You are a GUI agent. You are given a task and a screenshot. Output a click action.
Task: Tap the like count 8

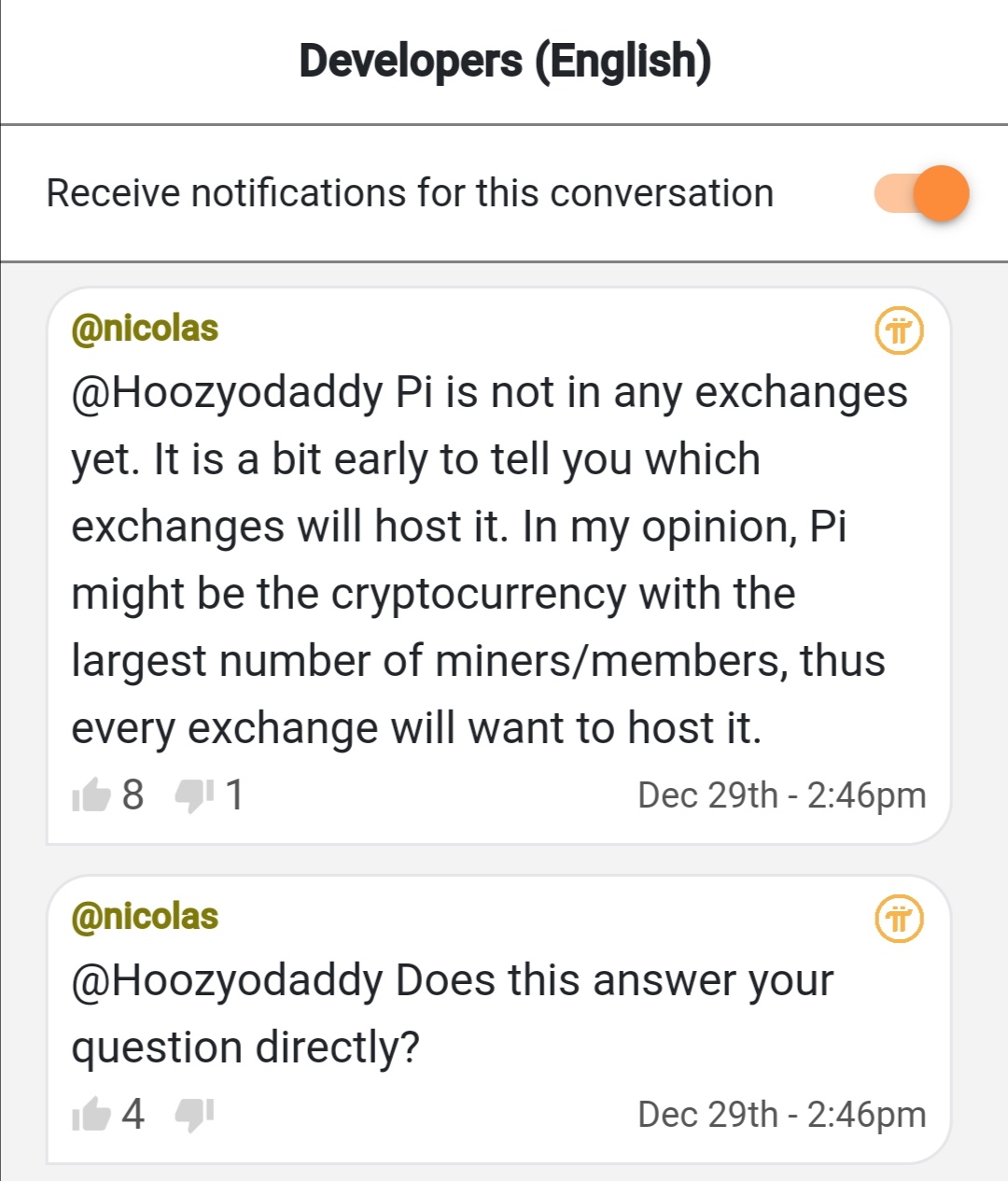(x=133, y=795)
